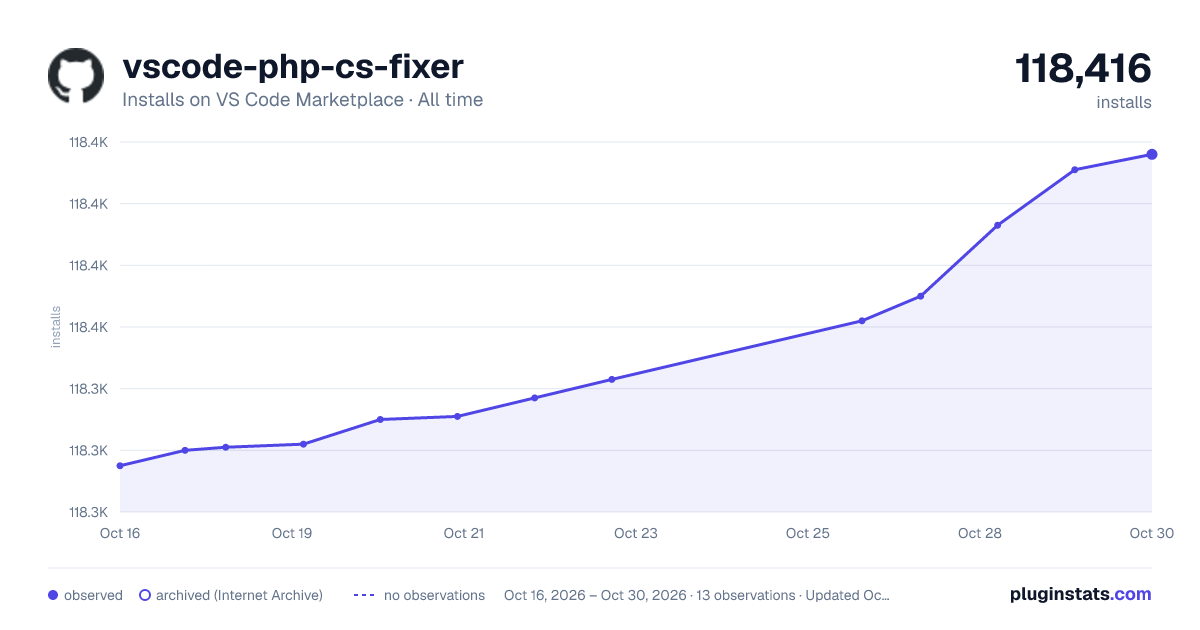Click the dashed no-observations legend line
1200x630 pixels.
coord(364,595)
